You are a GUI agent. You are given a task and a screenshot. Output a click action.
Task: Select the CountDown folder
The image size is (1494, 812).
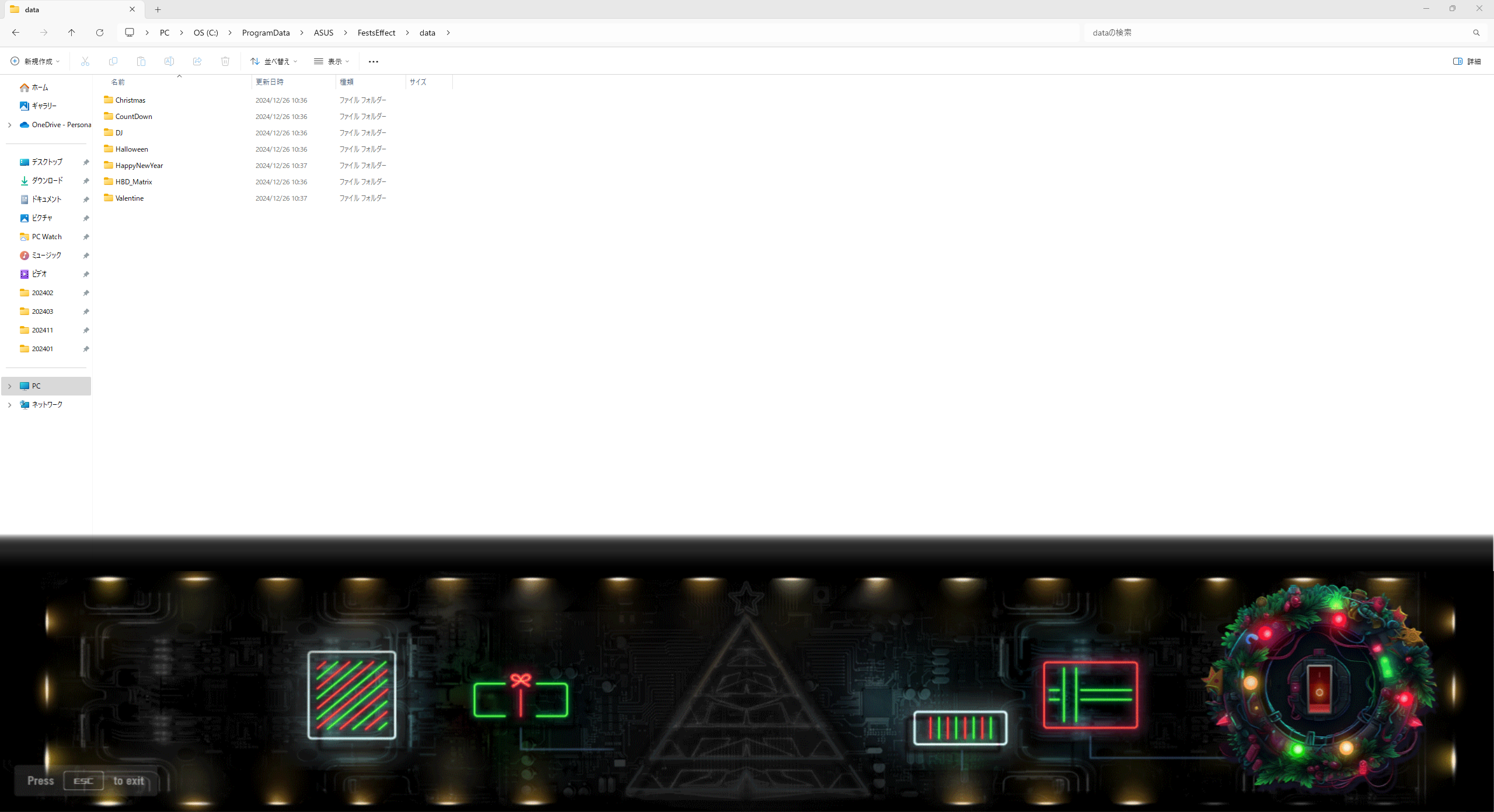[134, 117]
